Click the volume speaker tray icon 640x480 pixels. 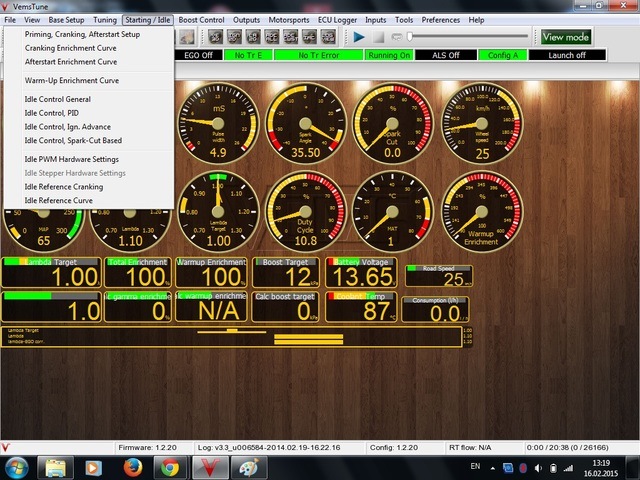[x=538, y=468]
